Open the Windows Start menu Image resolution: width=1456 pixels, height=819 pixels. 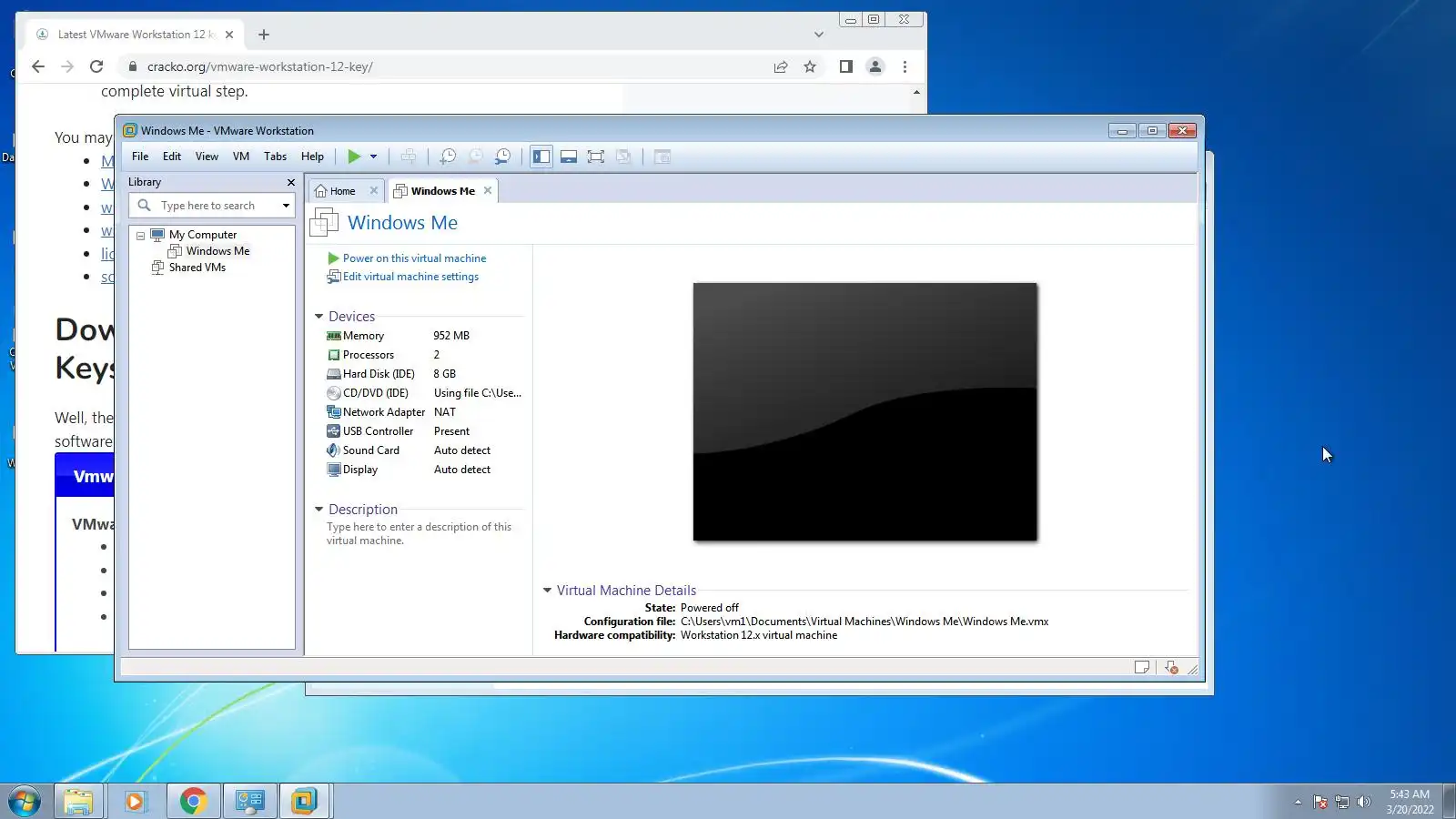tap(25, 801)
